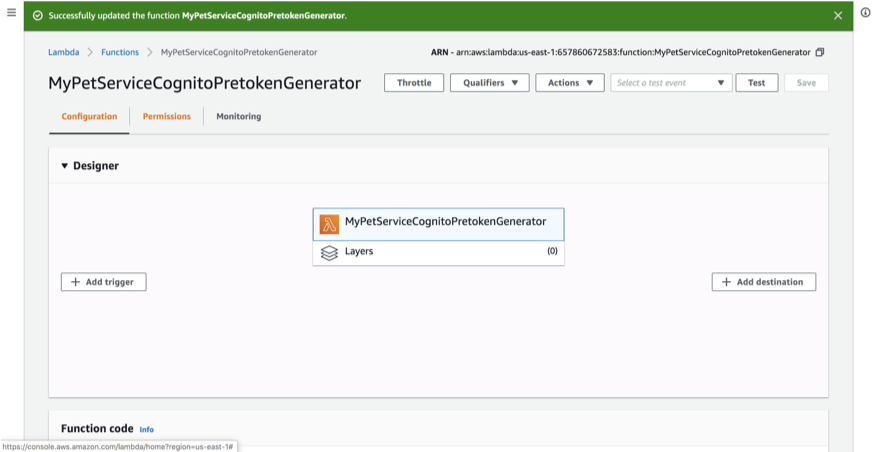The image size is (877, 452).
Task: Dismiss the green success banner
Action: (838, 16)
